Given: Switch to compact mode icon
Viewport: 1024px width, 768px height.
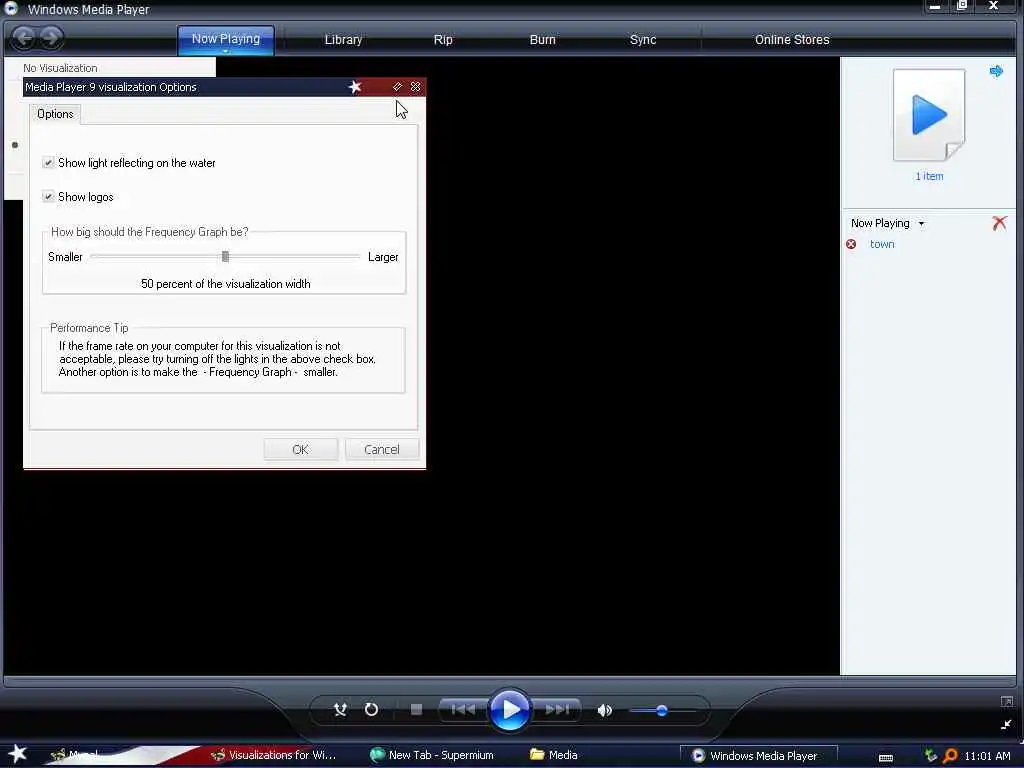Looking at the screenshot, I should (1006, 724).
